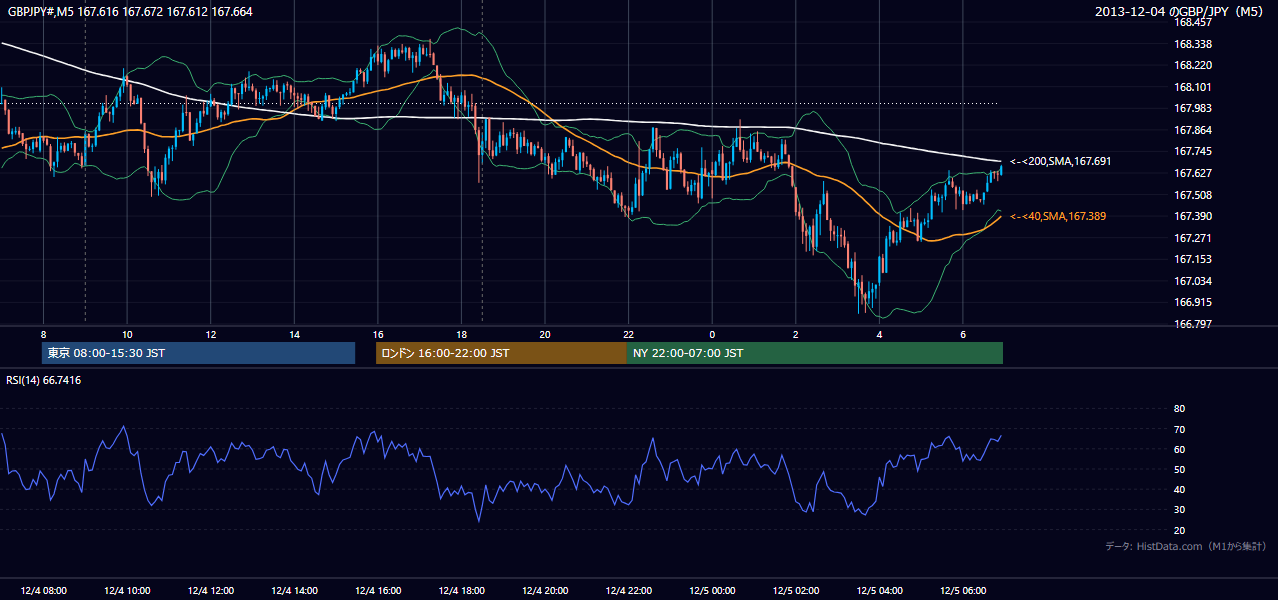Click price axis label 167.627
The image size is (1278, 600).
click(1192, 173)
